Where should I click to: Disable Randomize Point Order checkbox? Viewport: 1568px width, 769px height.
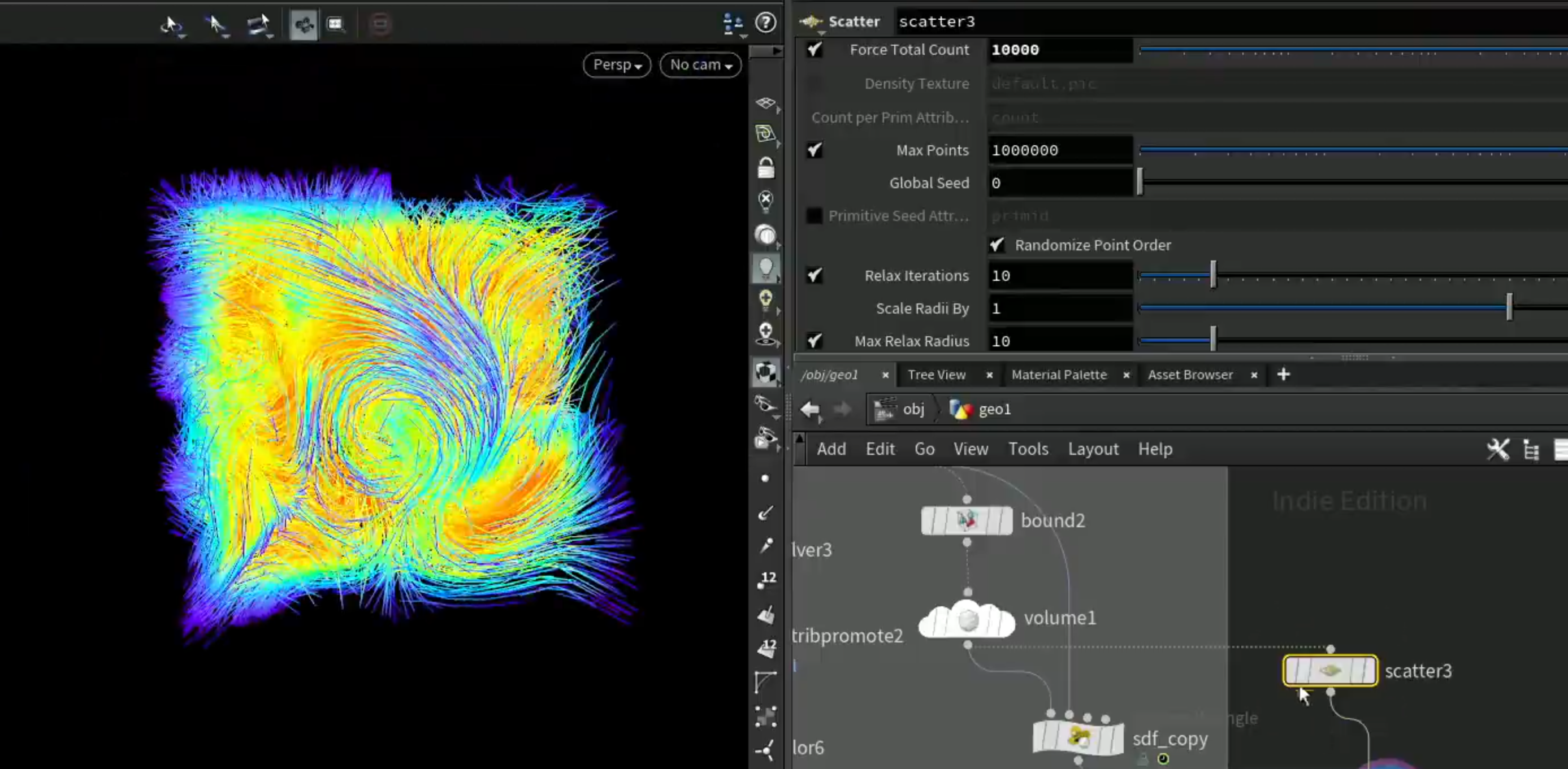(x=997, y=245)
